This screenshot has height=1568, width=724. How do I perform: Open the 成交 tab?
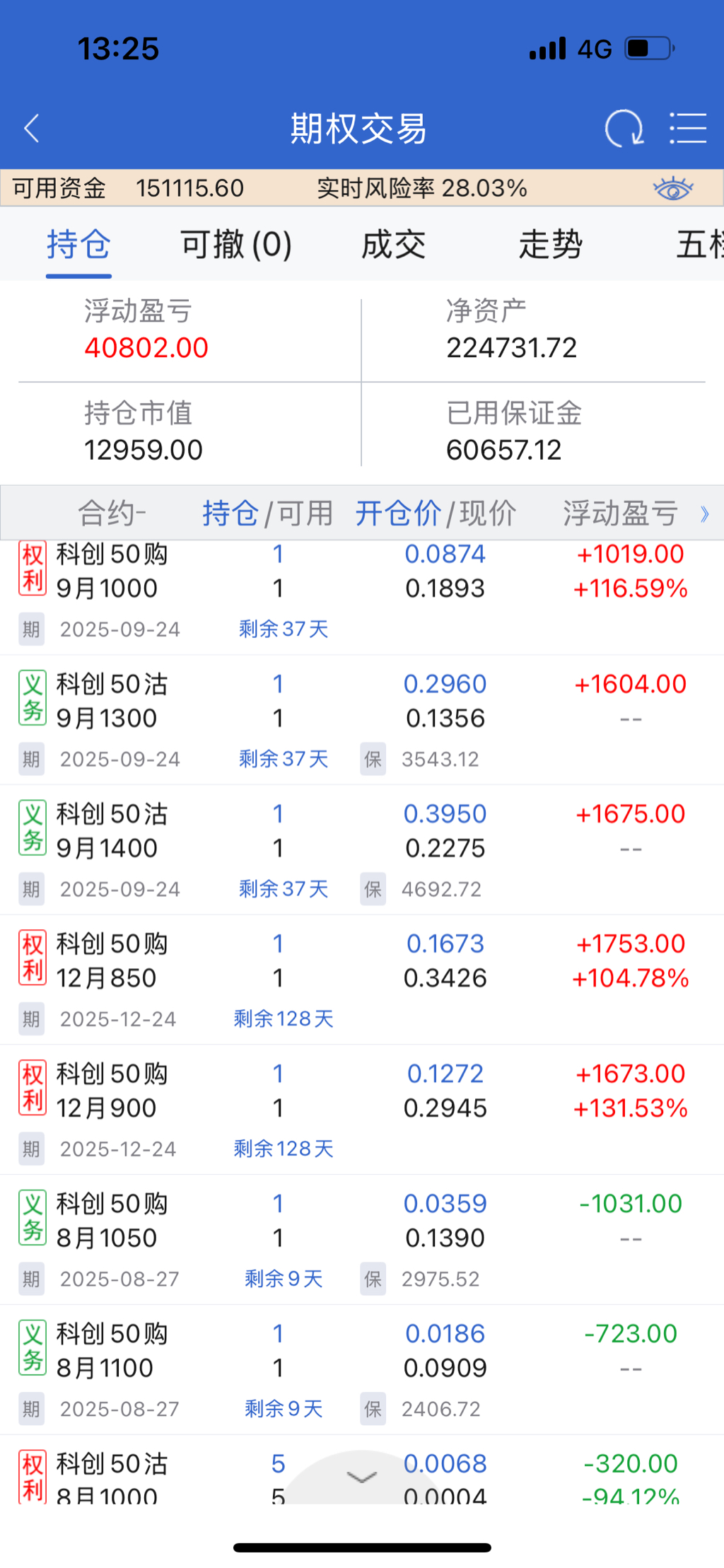tap(394, 245)
